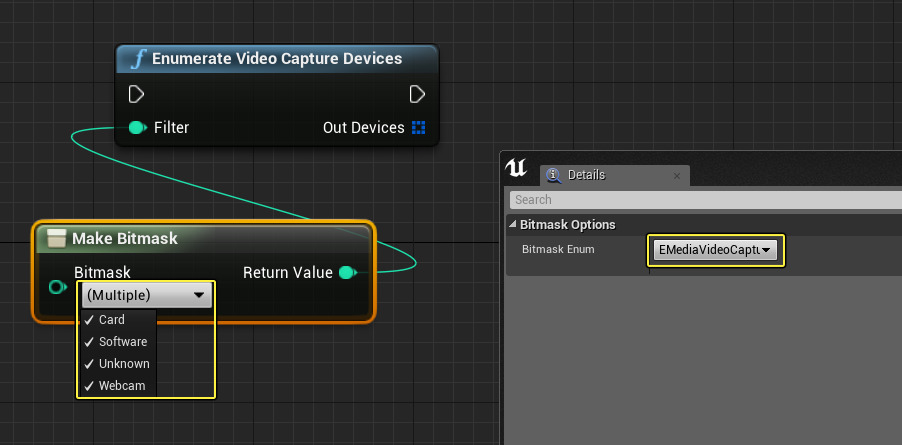This screenshot has width=902, height=445.
Task: Click the Return Value output pin
Action: coord(348,272)
